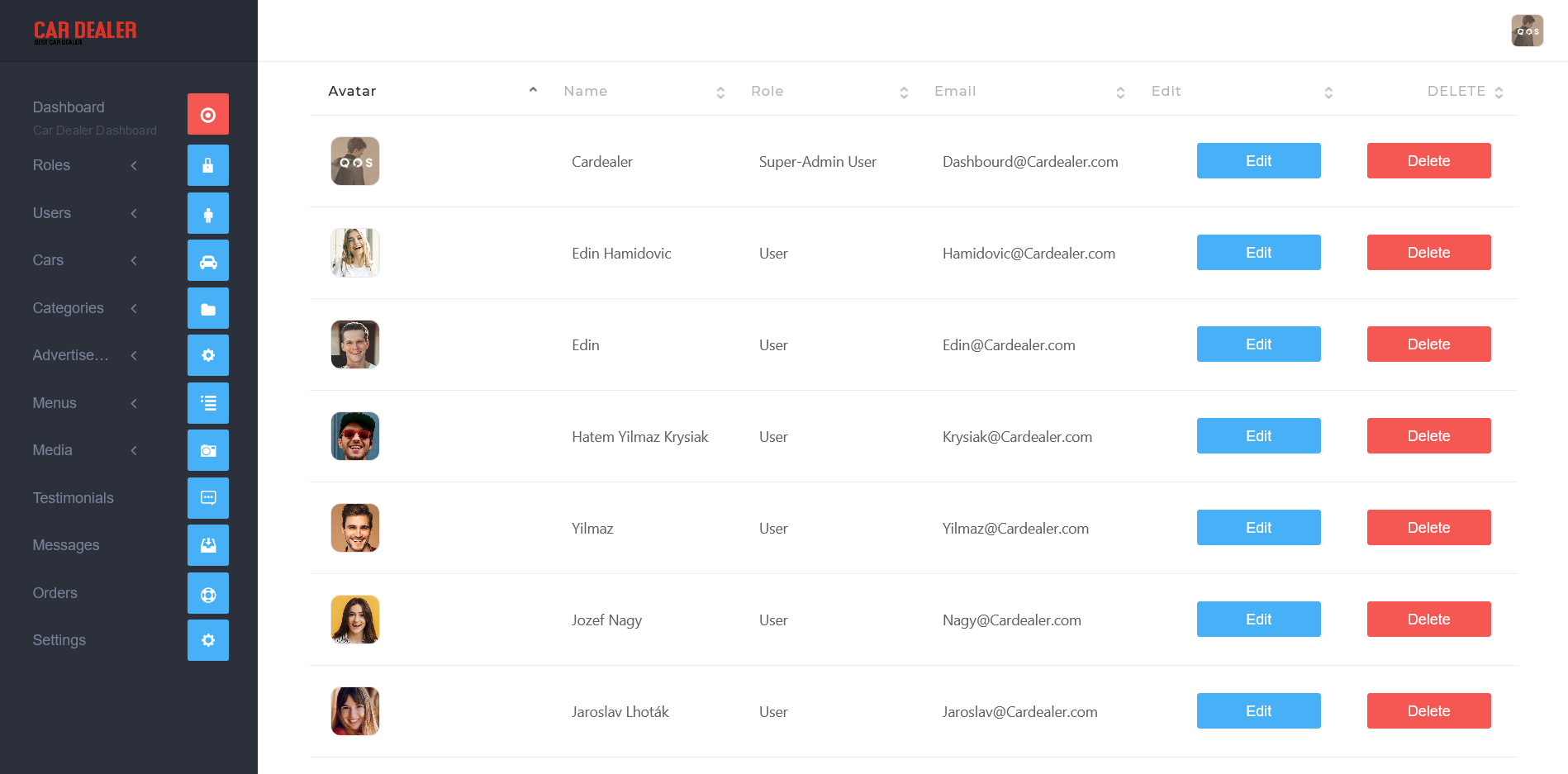This screenshot has height=774, width=1568.
Task: Click the Media camera icon
Action: pyautogui.click(x=208, y=450)
